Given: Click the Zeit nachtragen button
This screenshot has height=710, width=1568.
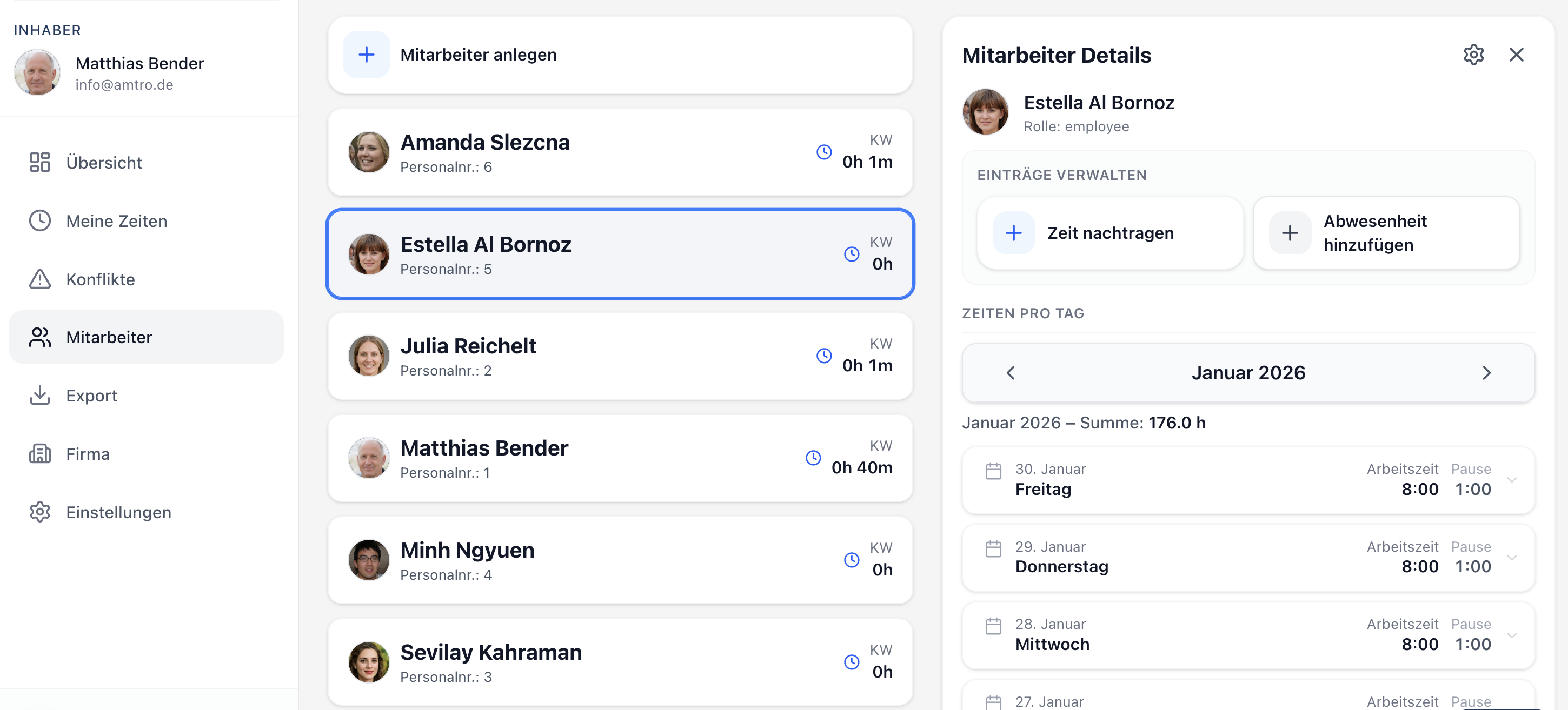Looking at the screenshot, I should pyautogui.click(x=1110, y=233).
